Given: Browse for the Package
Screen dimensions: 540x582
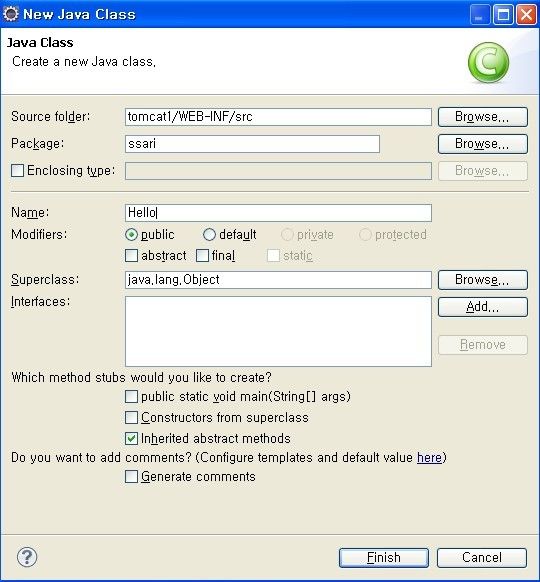Looking at the screenshot, I should [x=482, y=144].
